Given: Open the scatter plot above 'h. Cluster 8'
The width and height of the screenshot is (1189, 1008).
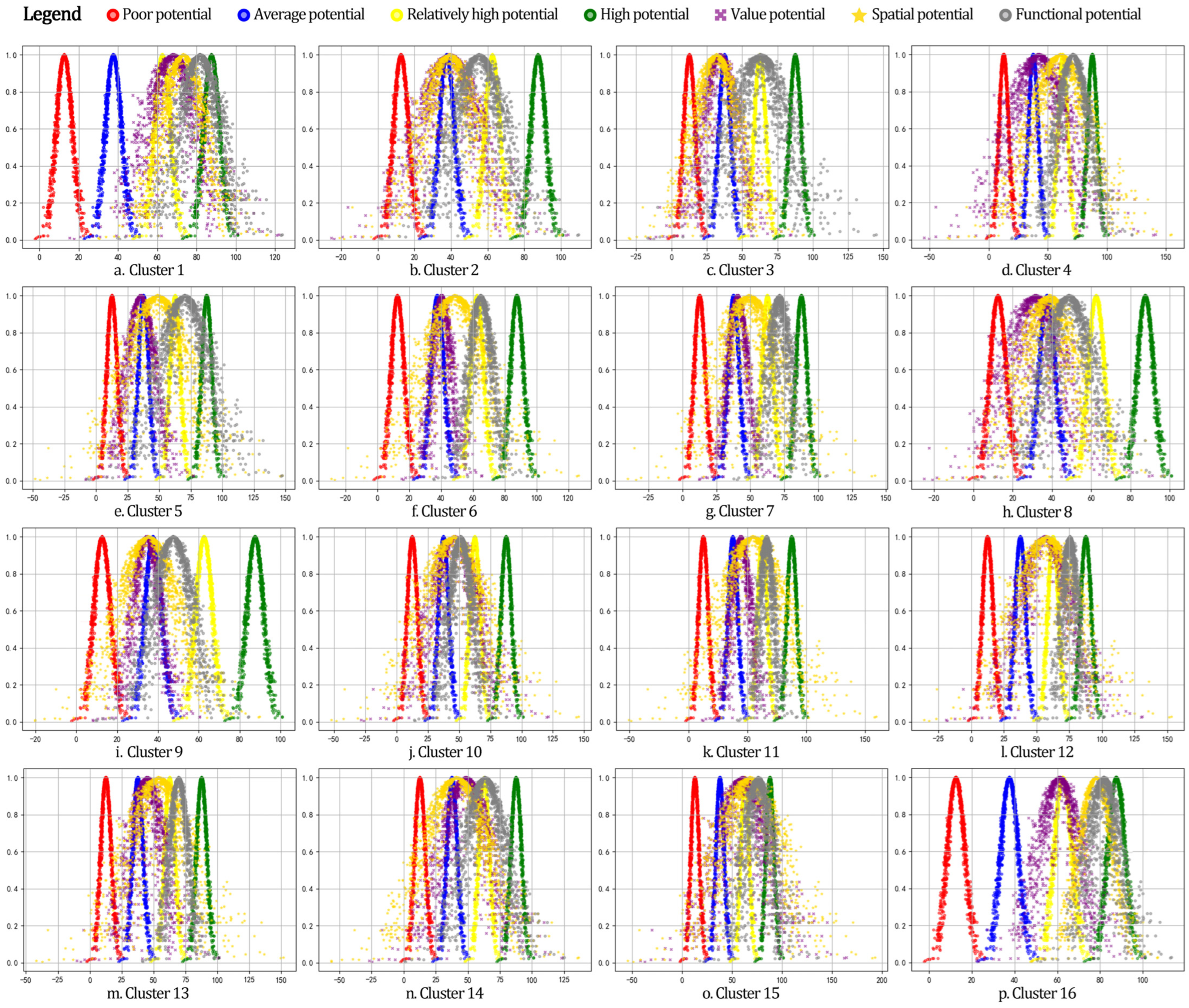Looking at the screenshot, I should click(x=1048, y=388).
